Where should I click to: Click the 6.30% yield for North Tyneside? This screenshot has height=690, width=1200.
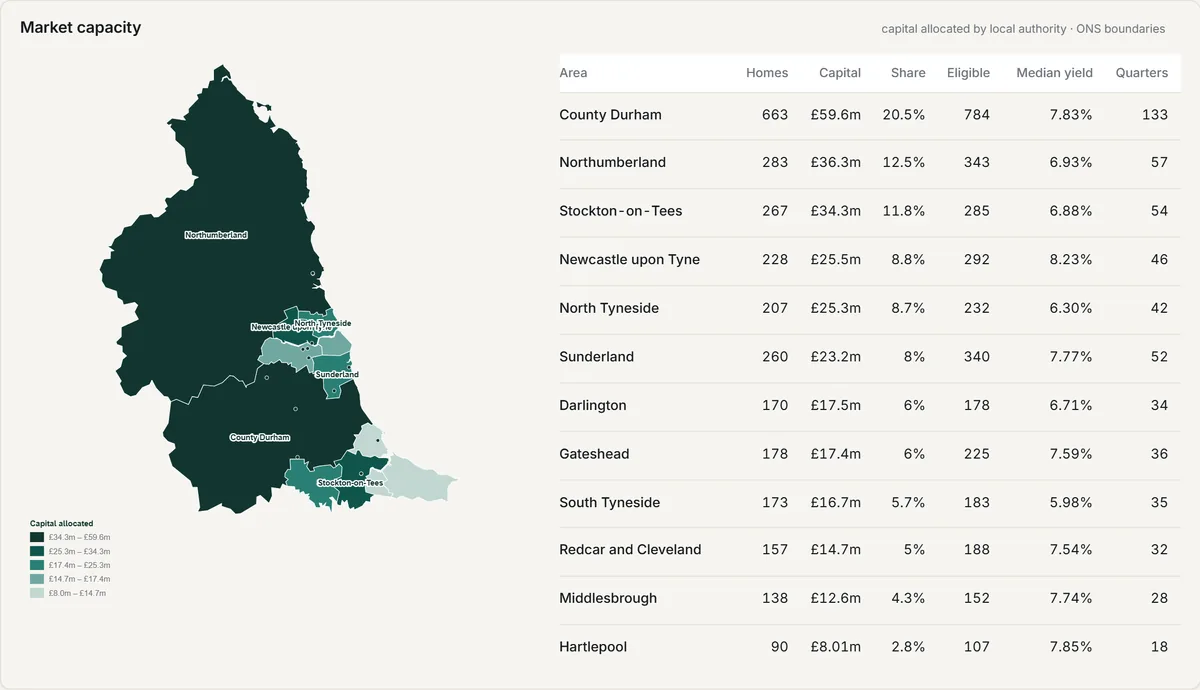pyautogui.click(x=1071, y=308)
